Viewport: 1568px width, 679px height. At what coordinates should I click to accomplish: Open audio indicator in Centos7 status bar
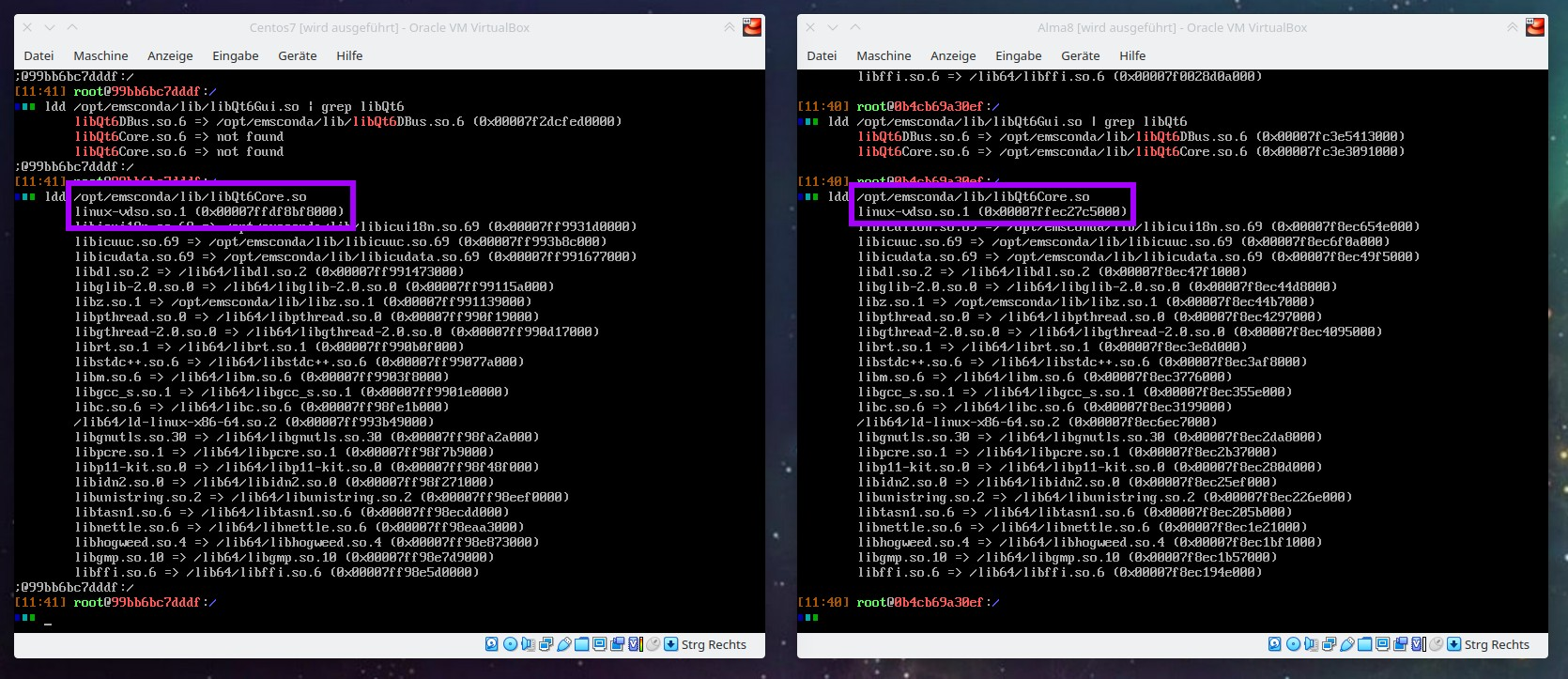point(528,644)
